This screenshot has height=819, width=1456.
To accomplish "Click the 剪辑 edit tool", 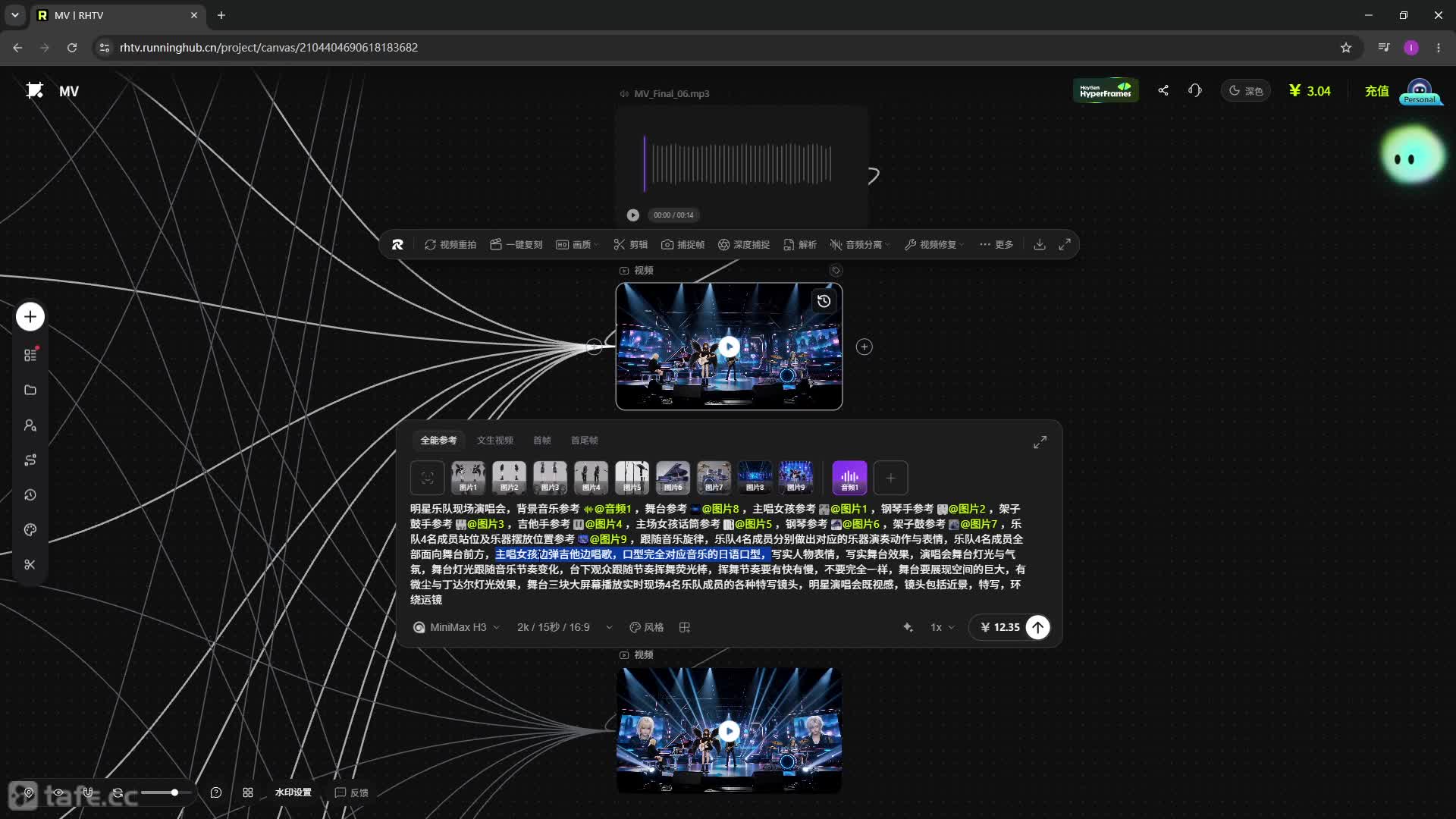I will [x=630, y=244].
